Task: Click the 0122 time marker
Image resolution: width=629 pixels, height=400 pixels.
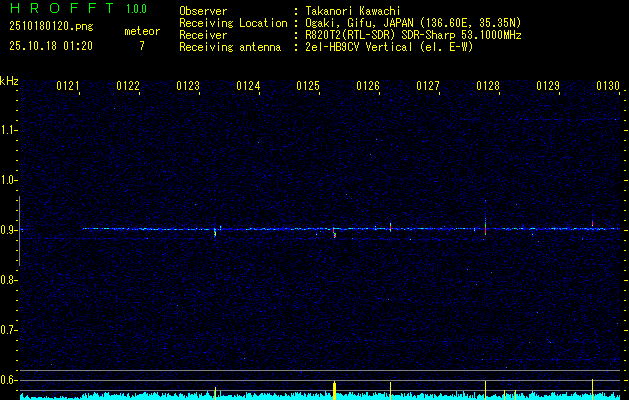Action: [128, 86]
